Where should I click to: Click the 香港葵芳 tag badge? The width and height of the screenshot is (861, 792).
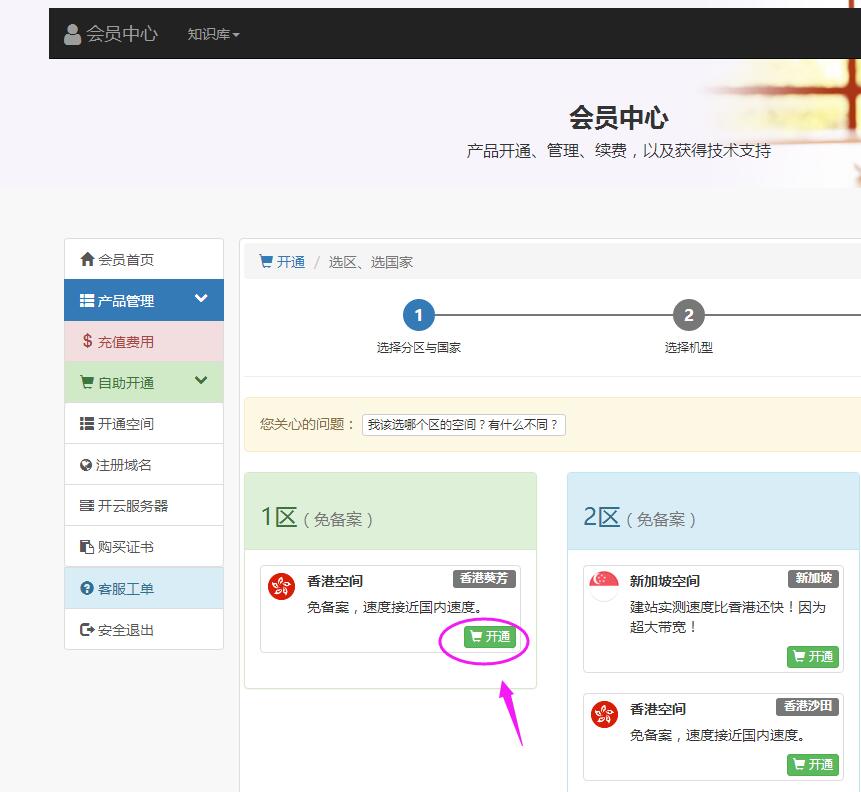(484, 578)
